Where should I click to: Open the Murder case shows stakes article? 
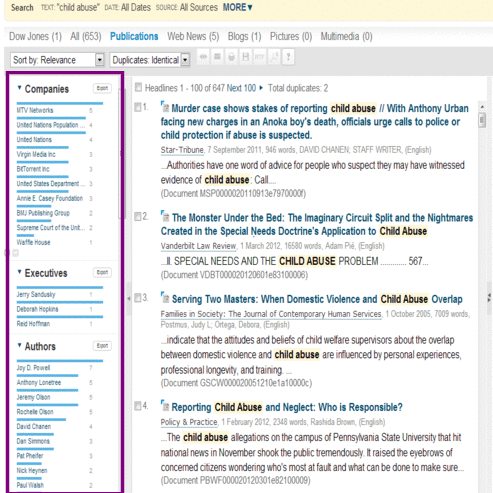coord(315,122)
